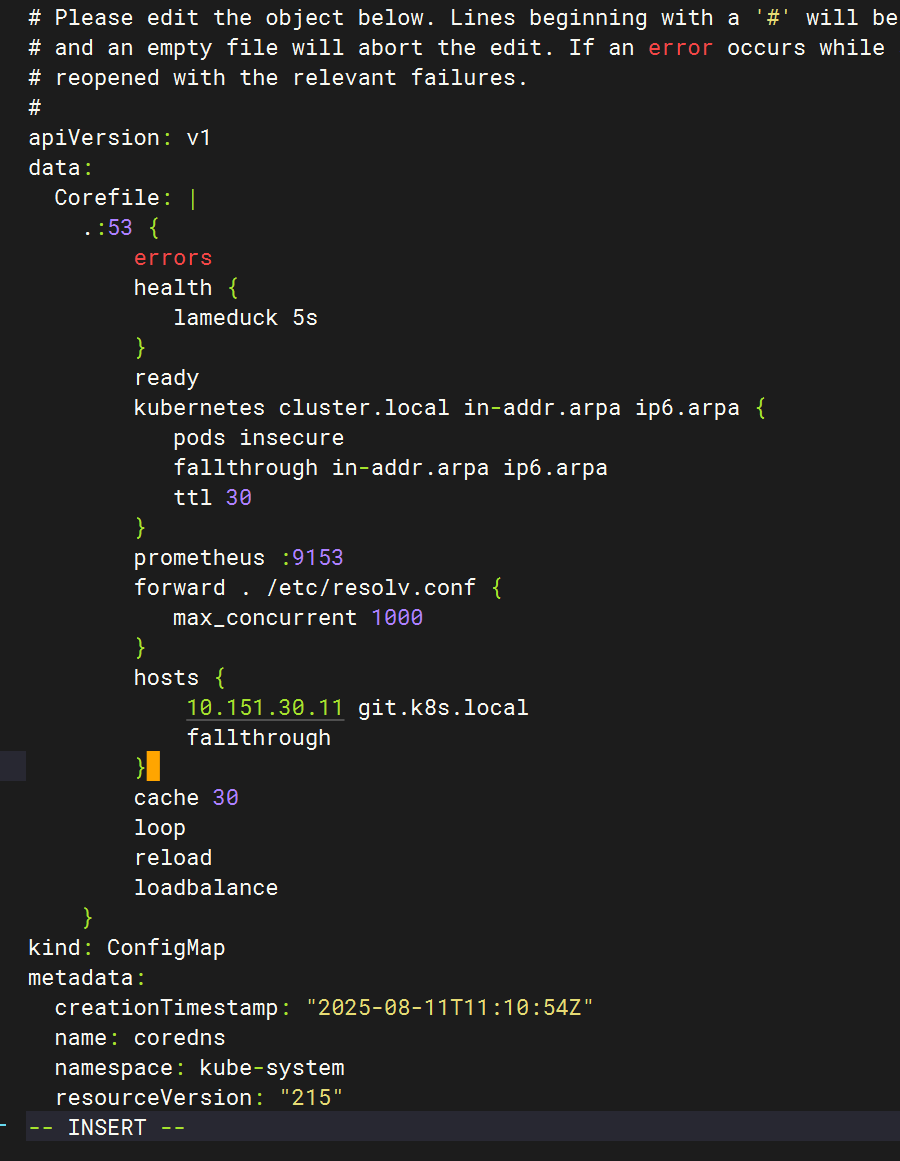Click the 'Corefile' key text
900x1161 pixels.
click(107, 198)
